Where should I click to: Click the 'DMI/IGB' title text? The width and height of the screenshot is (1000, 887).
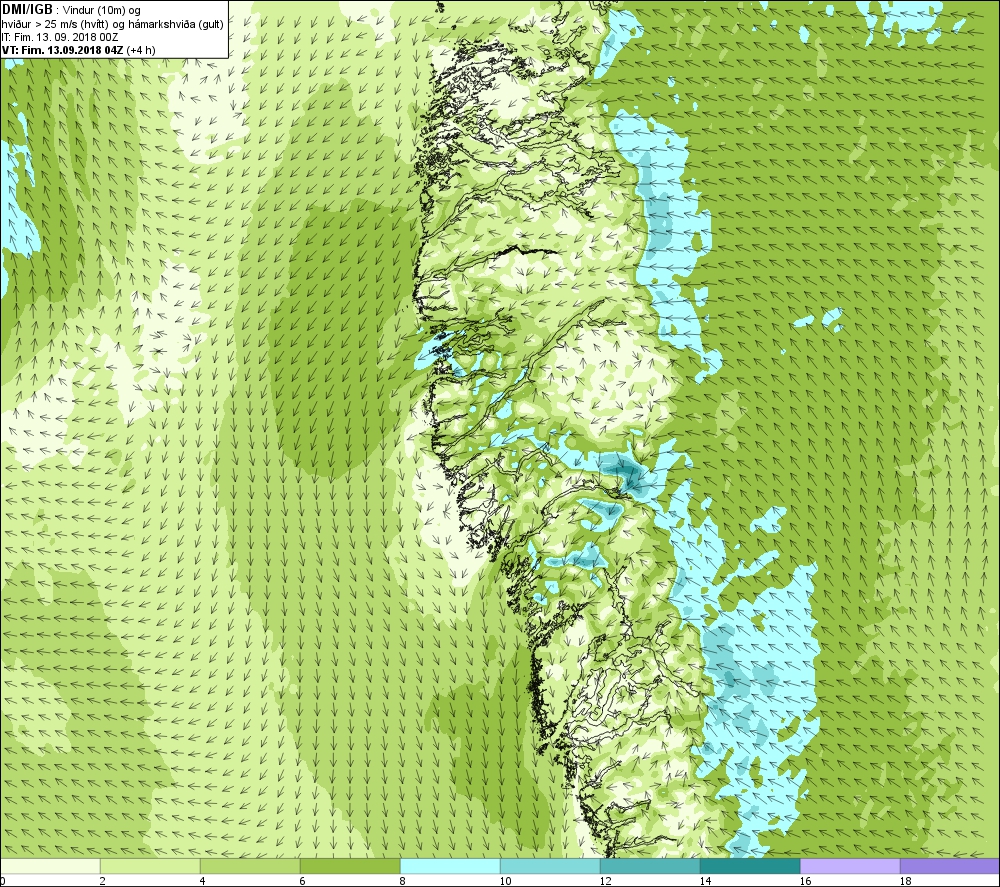pos(27,10)
